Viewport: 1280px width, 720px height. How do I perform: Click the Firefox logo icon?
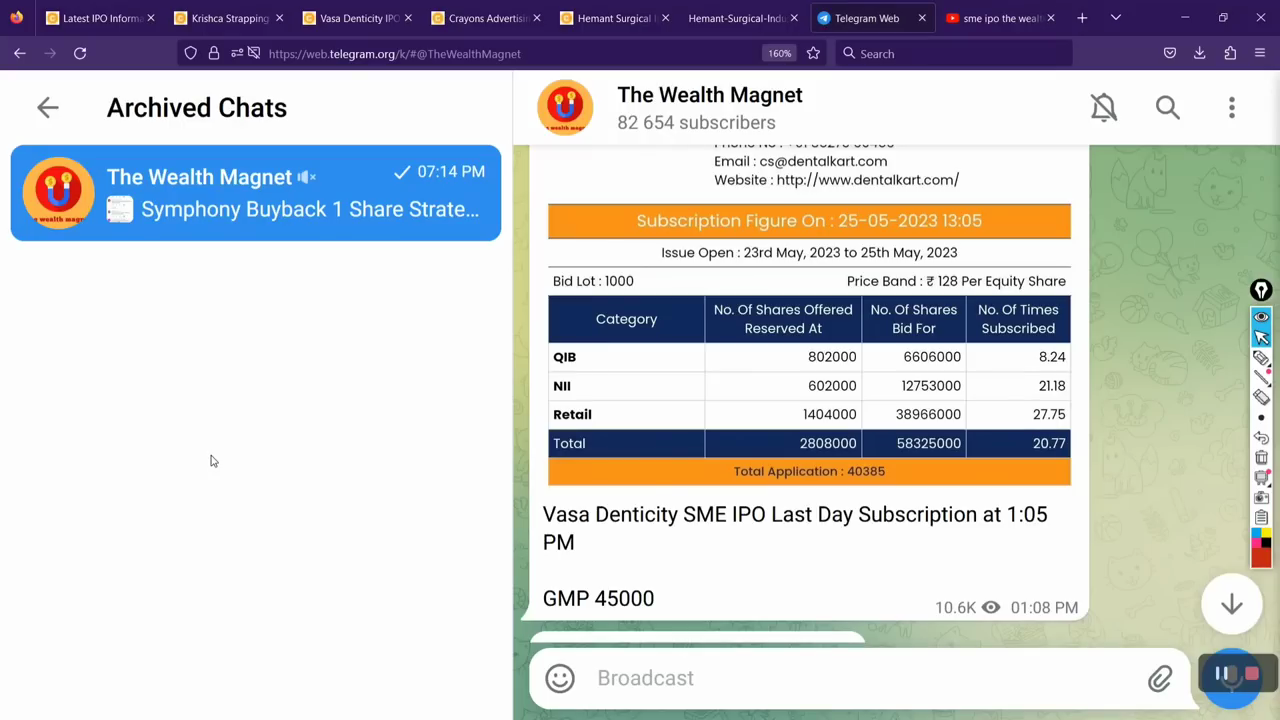[16, 18]
